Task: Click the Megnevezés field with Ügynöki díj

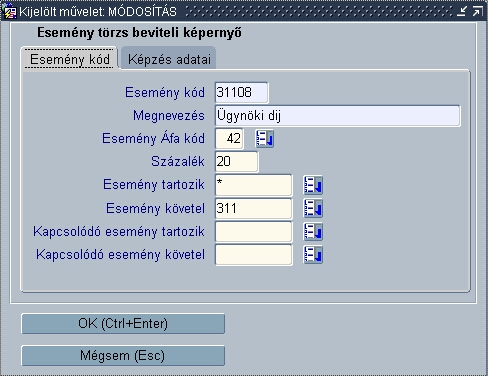Action: tap(338, 116)
